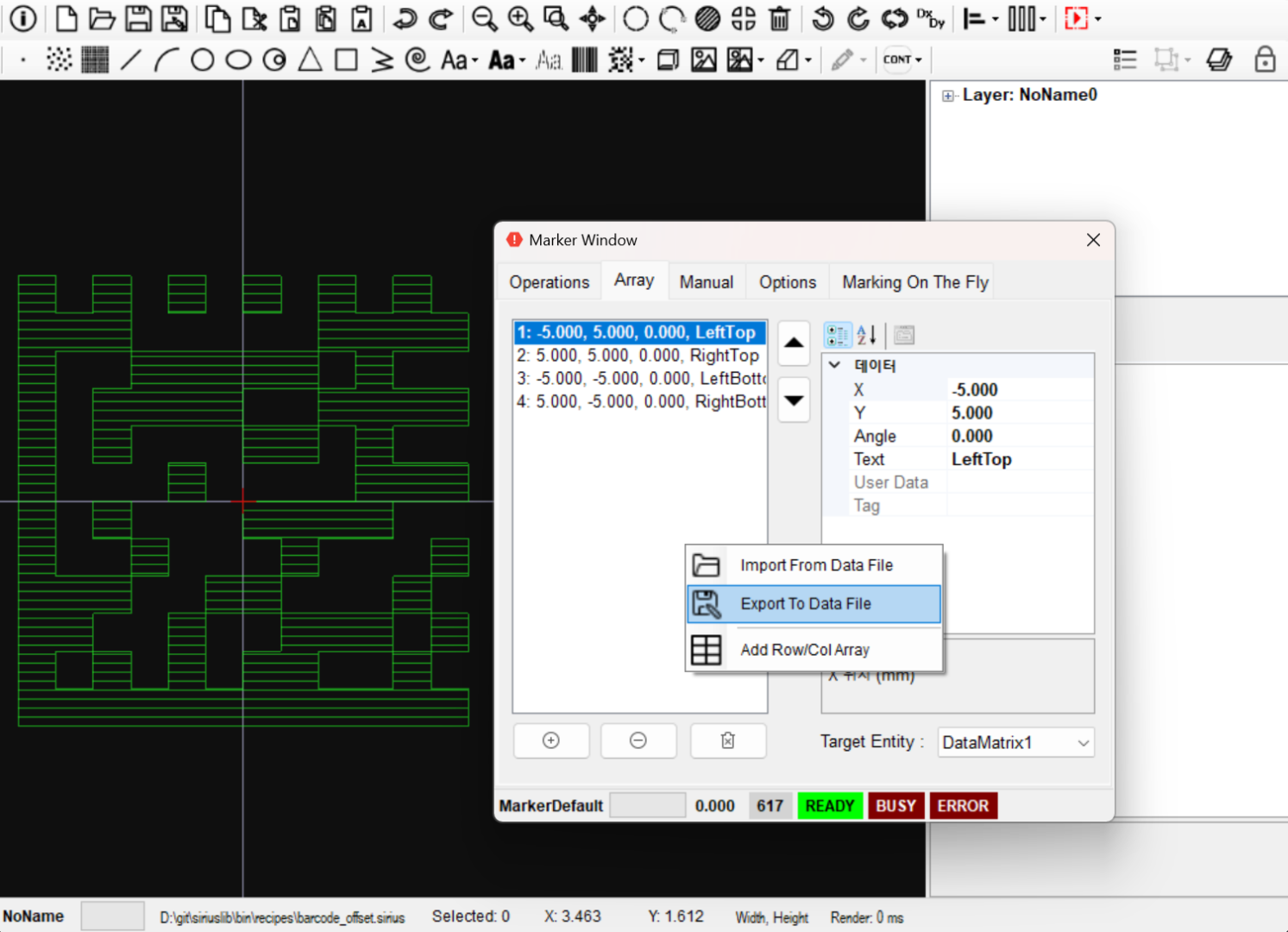Edit the Angle value 0.000
1288x932 pixels.
click(1020, 436)
